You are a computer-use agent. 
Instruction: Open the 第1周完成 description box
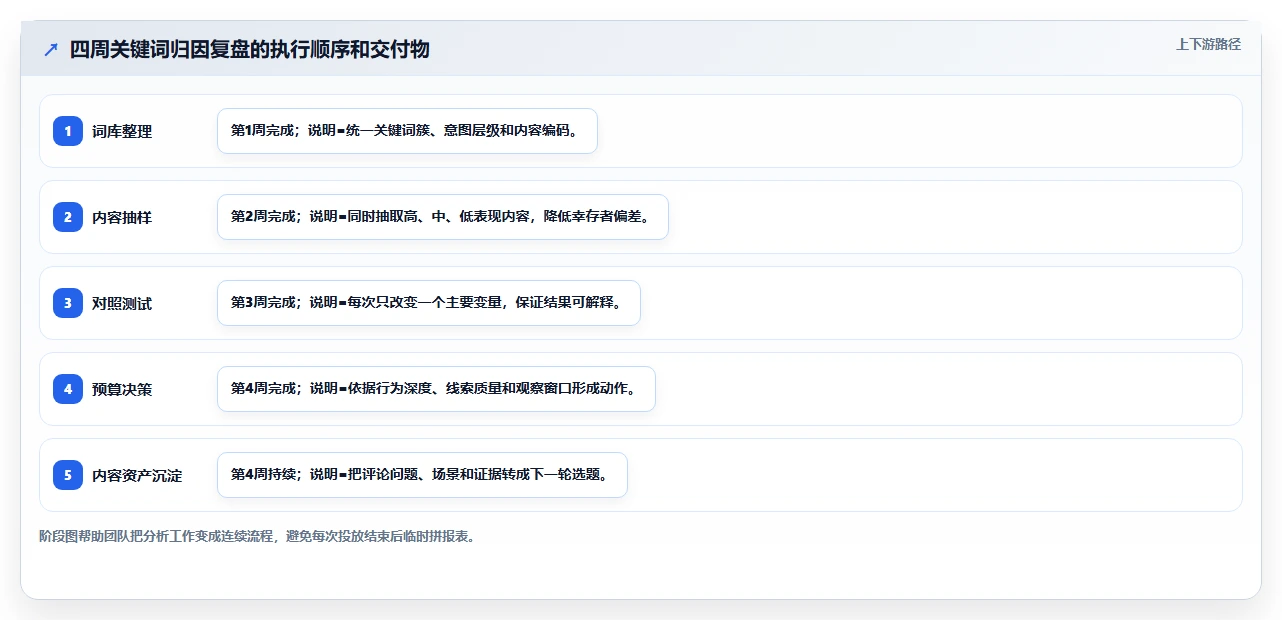(407, 131)
